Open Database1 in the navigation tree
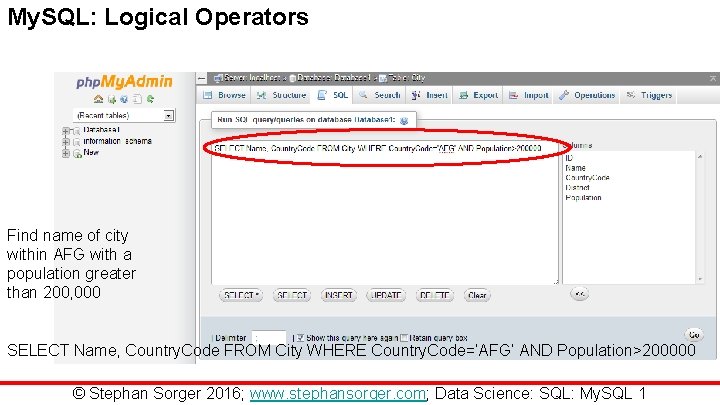 click(101, 130)
